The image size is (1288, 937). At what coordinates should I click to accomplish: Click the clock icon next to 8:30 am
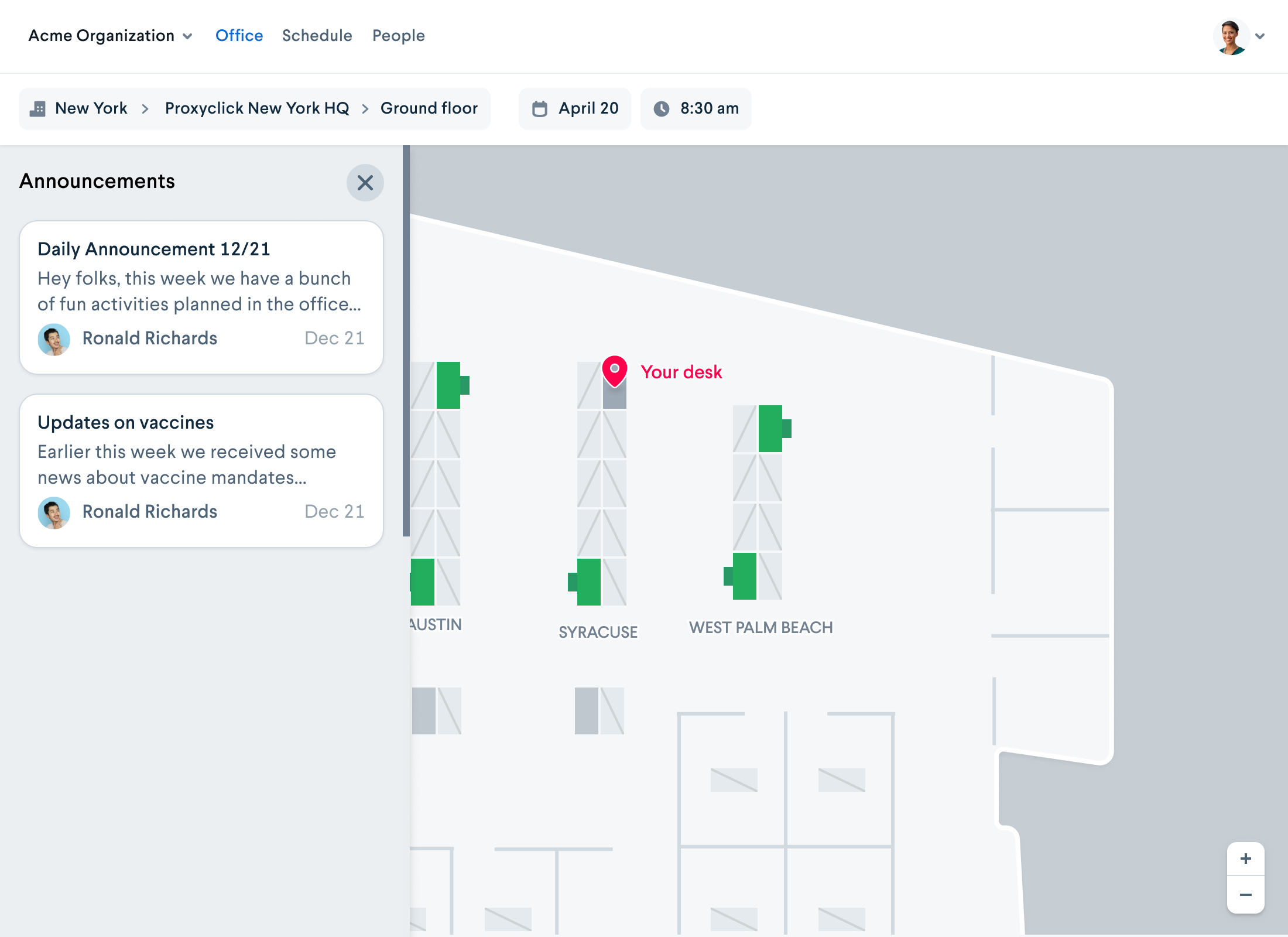pyautogui.click(x=662, y=108)
